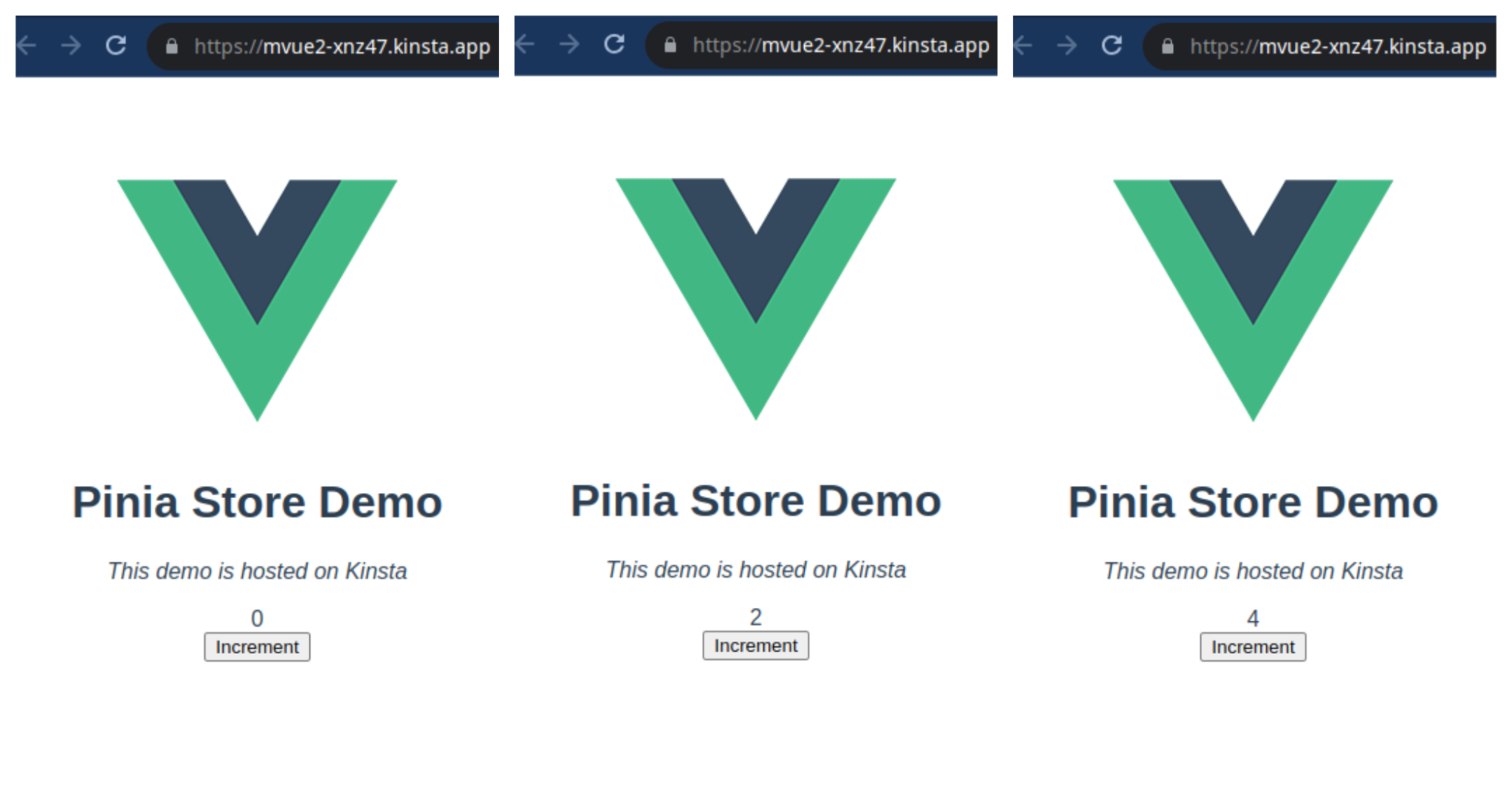Click the Vue logo above counter 4
The height and width of the screenshot is (787, 1512).
coord(1253,300)
